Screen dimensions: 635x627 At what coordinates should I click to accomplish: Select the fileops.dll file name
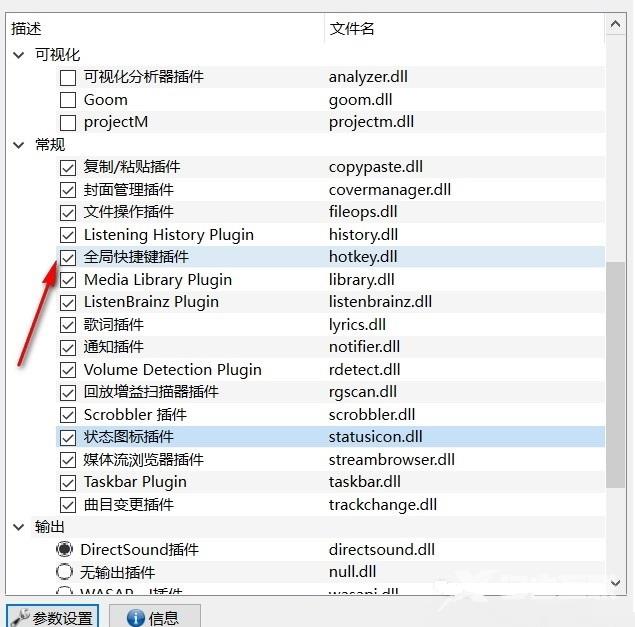coord(363,212)
